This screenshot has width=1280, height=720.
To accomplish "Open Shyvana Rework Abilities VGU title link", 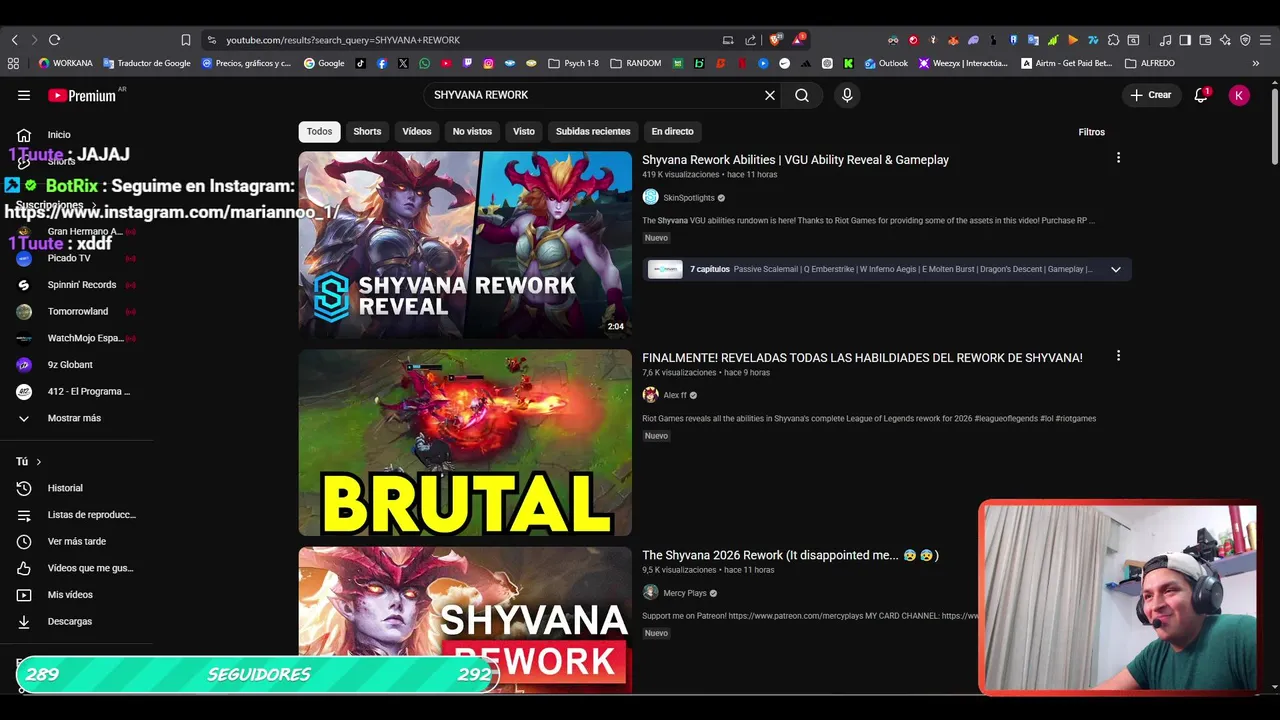I will point(795,160).
